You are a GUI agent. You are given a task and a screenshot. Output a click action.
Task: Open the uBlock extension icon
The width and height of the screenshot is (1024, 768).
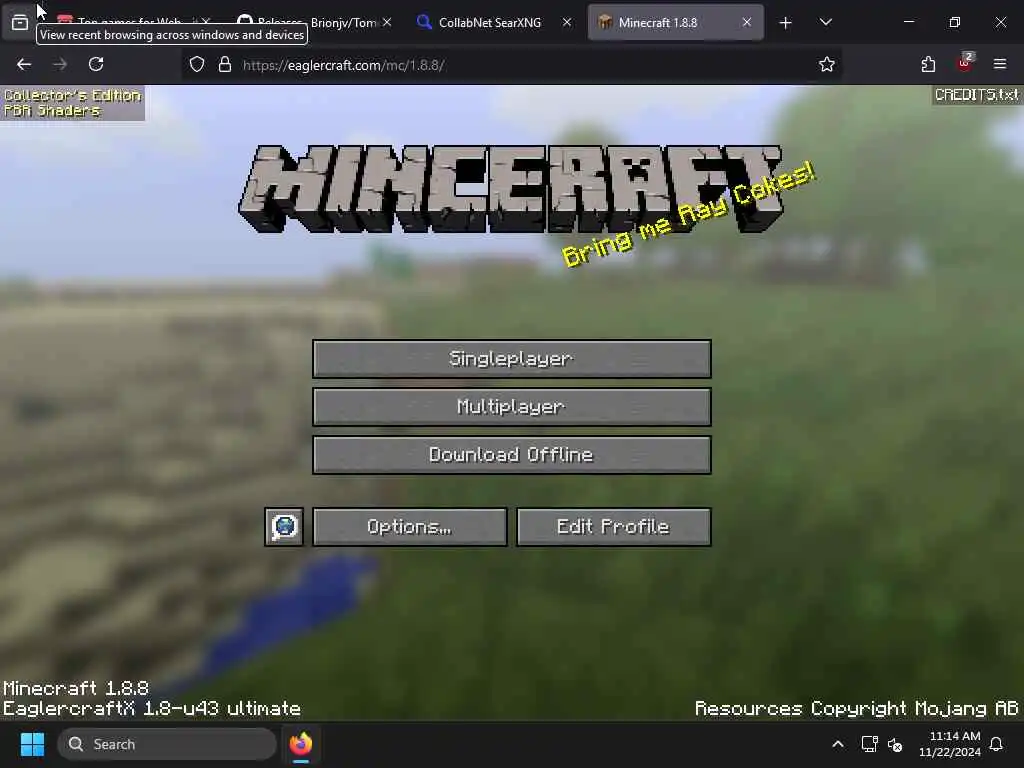[x=965, y=63]
